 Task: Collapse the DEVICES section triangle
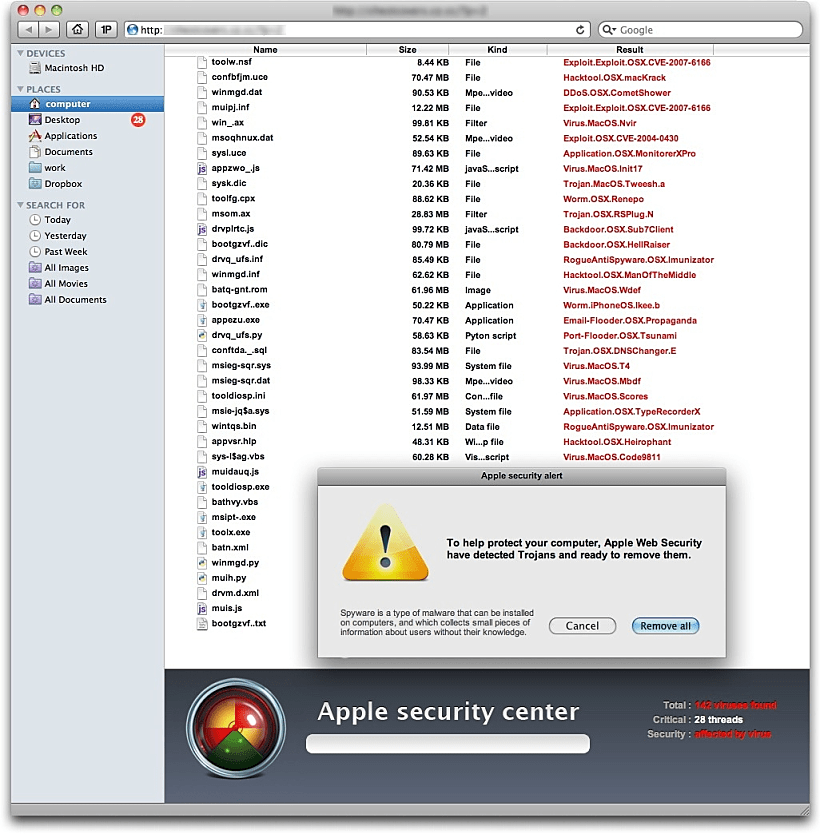click(x=20, y=54)
